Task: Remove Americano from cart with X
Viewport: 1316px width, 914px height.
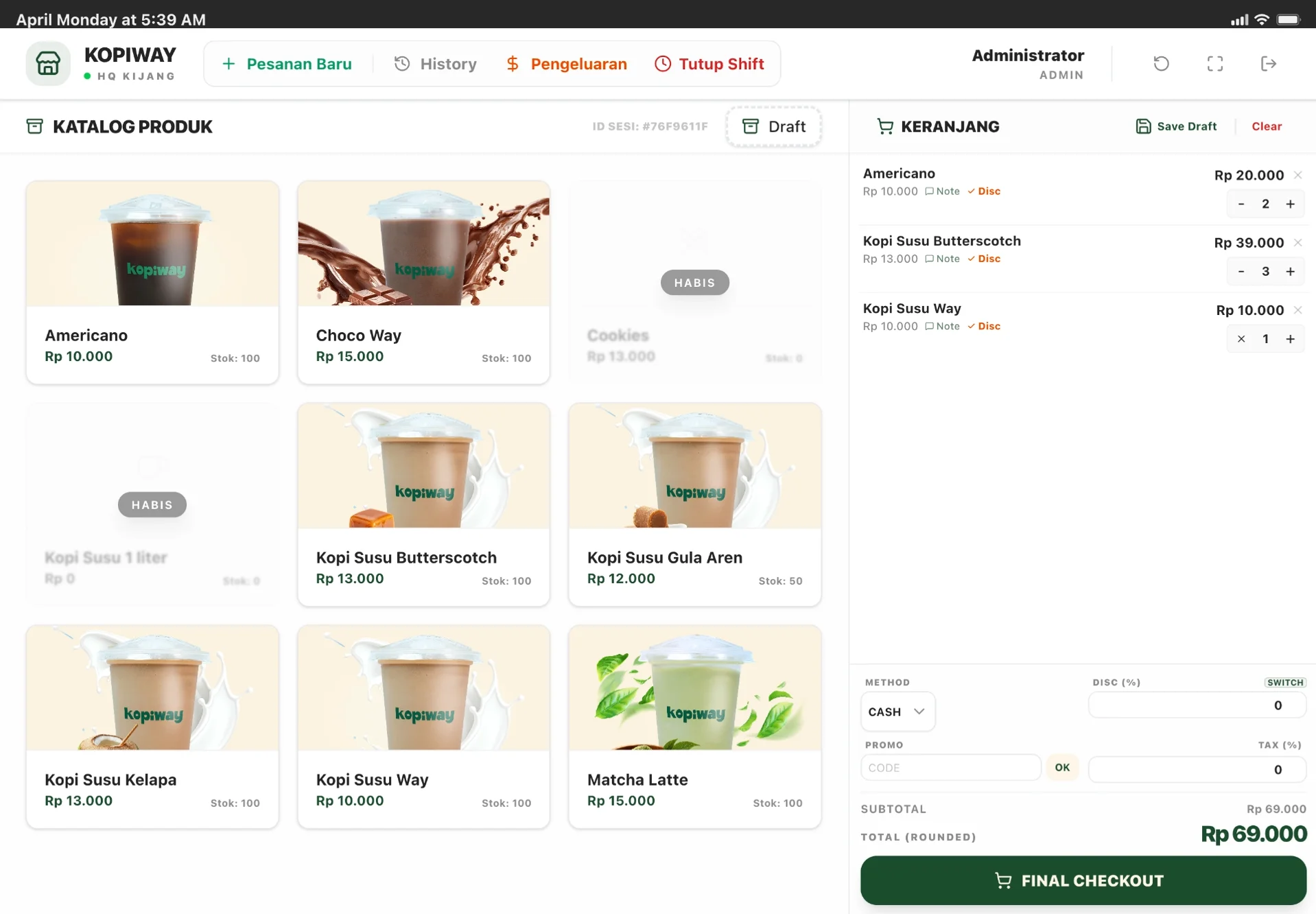Action: 1297,175
